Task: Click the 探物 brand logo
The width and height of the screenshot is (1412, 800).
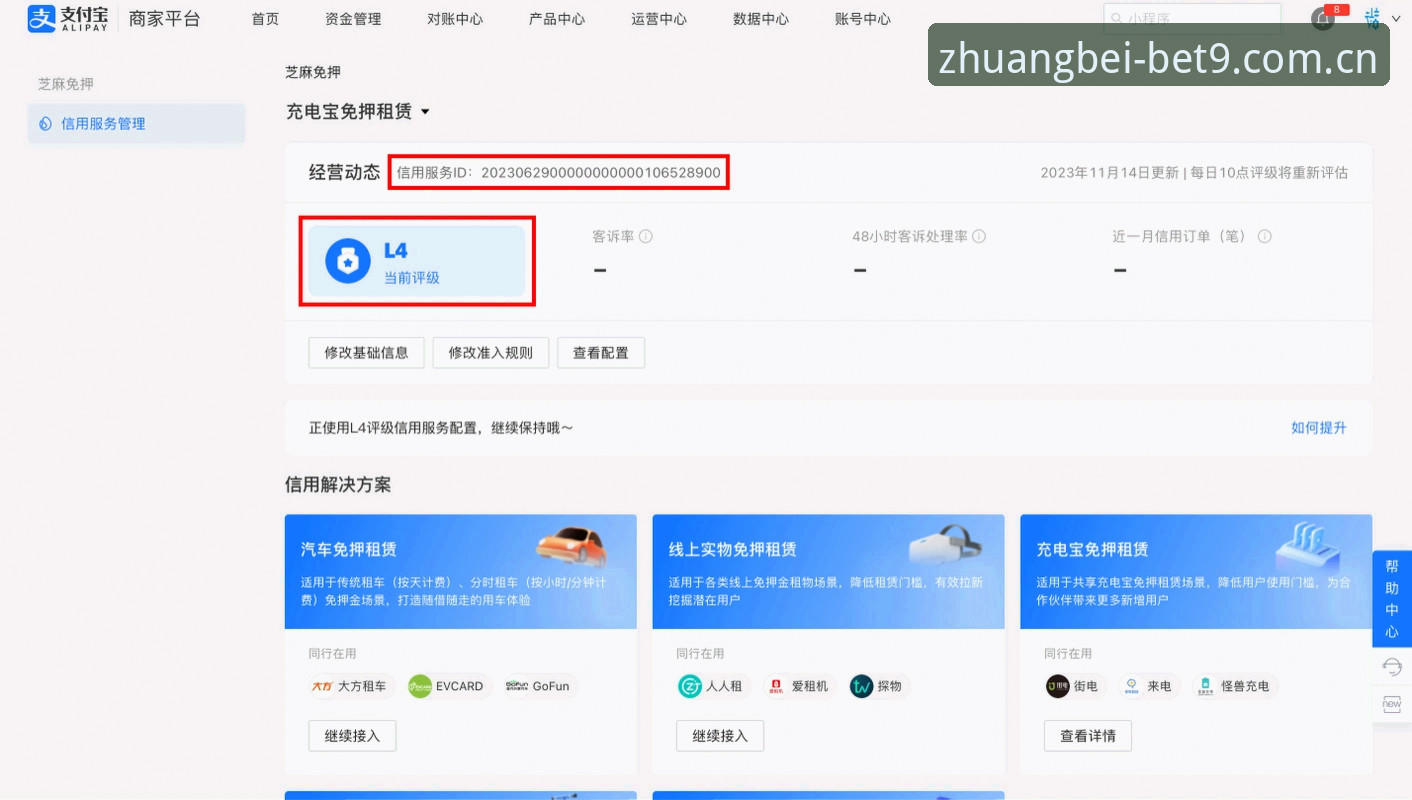Action: click(861, 686)
